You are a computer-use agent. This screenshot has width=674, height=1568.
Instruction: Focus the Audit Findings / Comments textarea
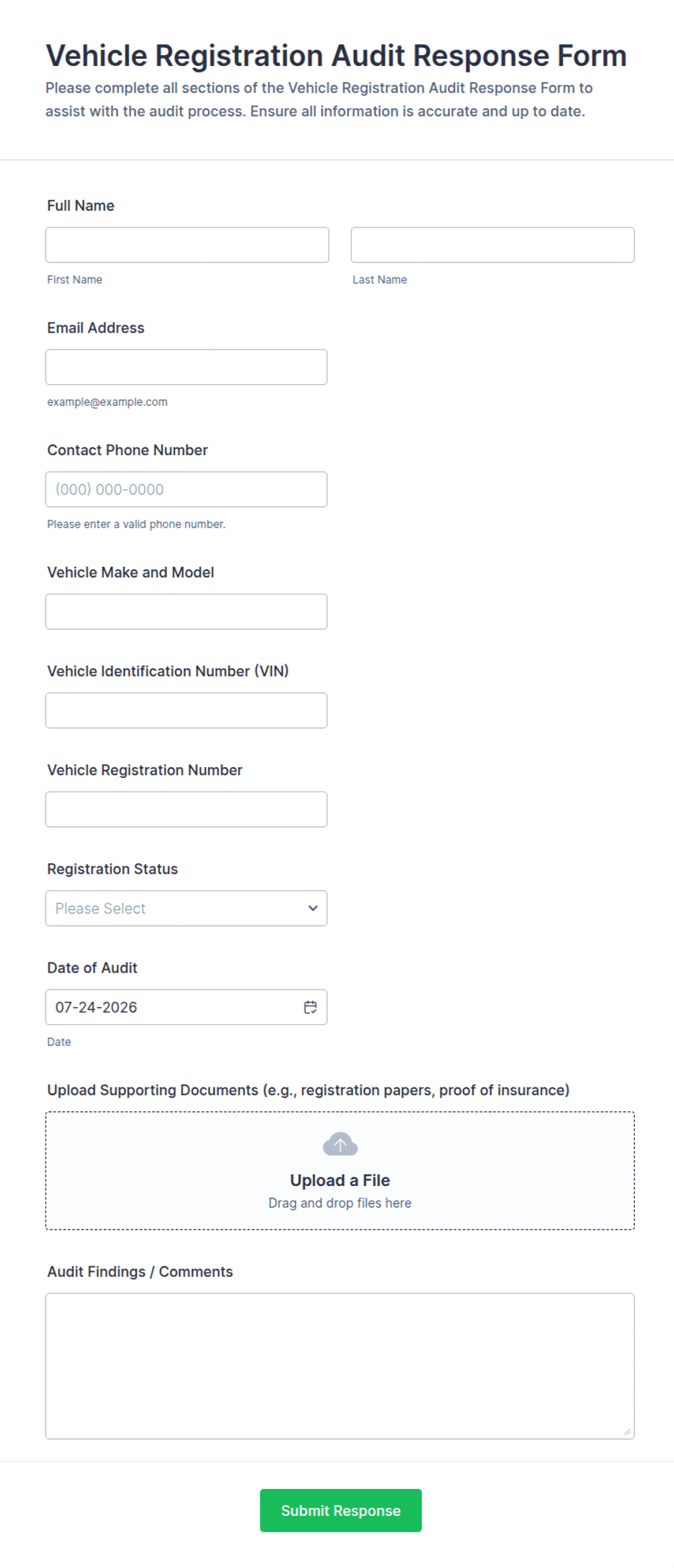coord(340,1366)
